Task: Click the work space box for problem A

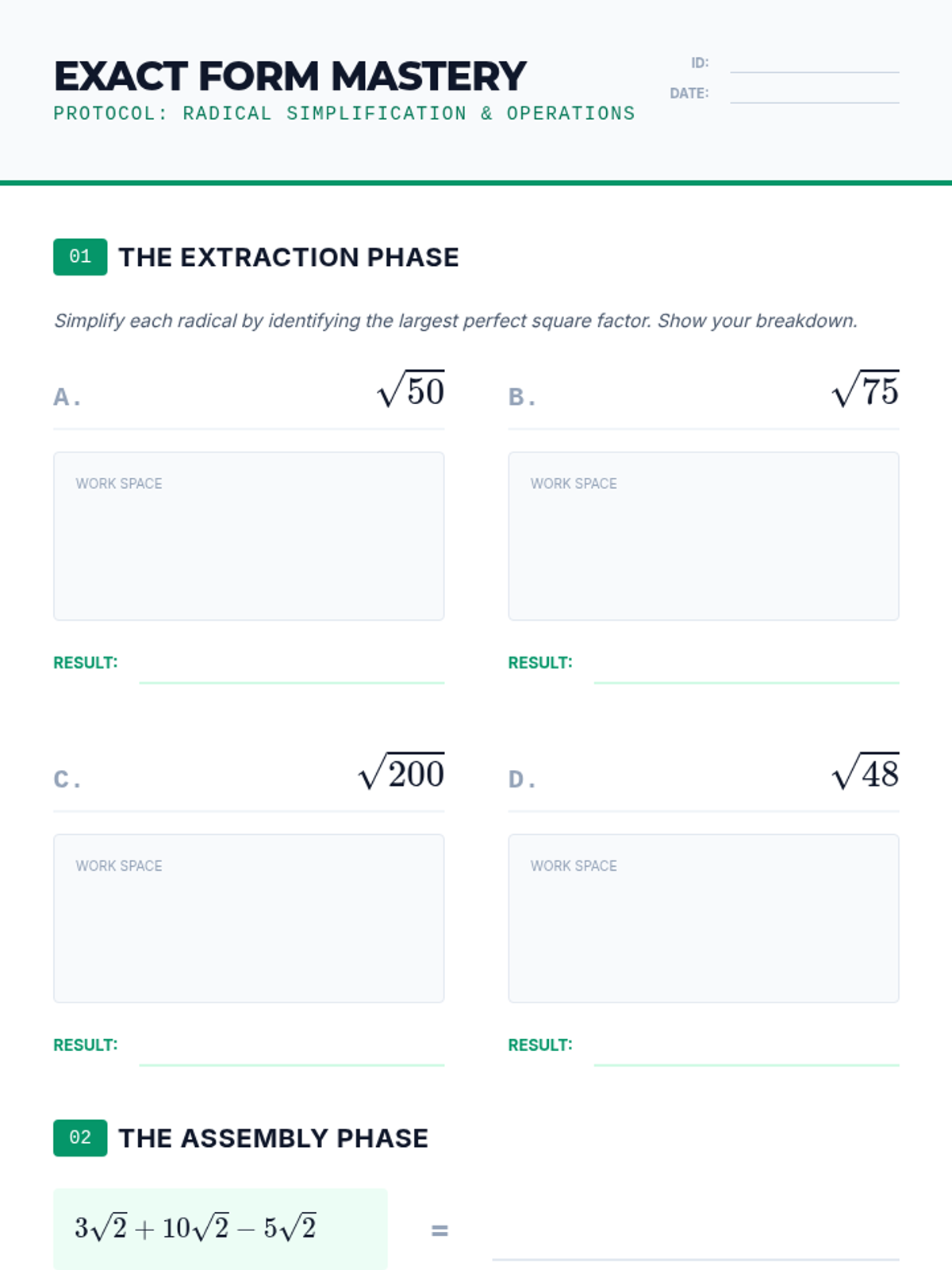Action: coord(248,536)
